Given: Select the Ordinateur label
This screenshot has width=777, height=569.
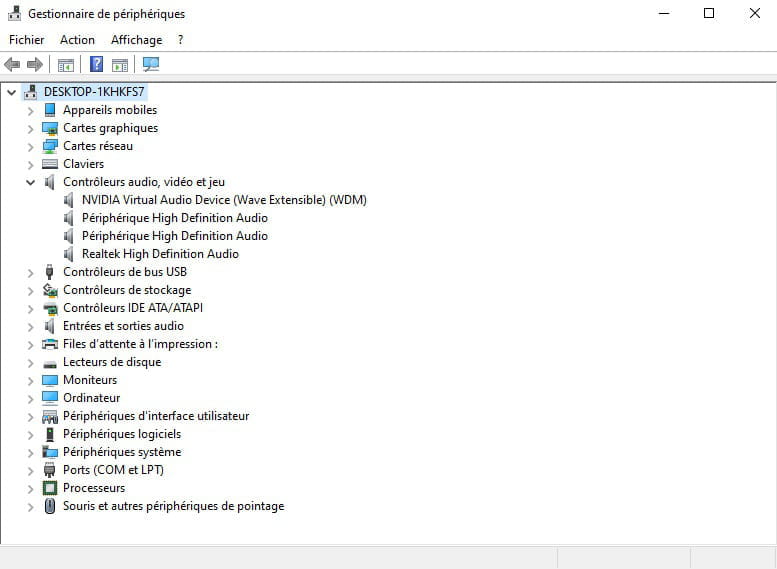Looking at the screenshot, I should (91, 398).
